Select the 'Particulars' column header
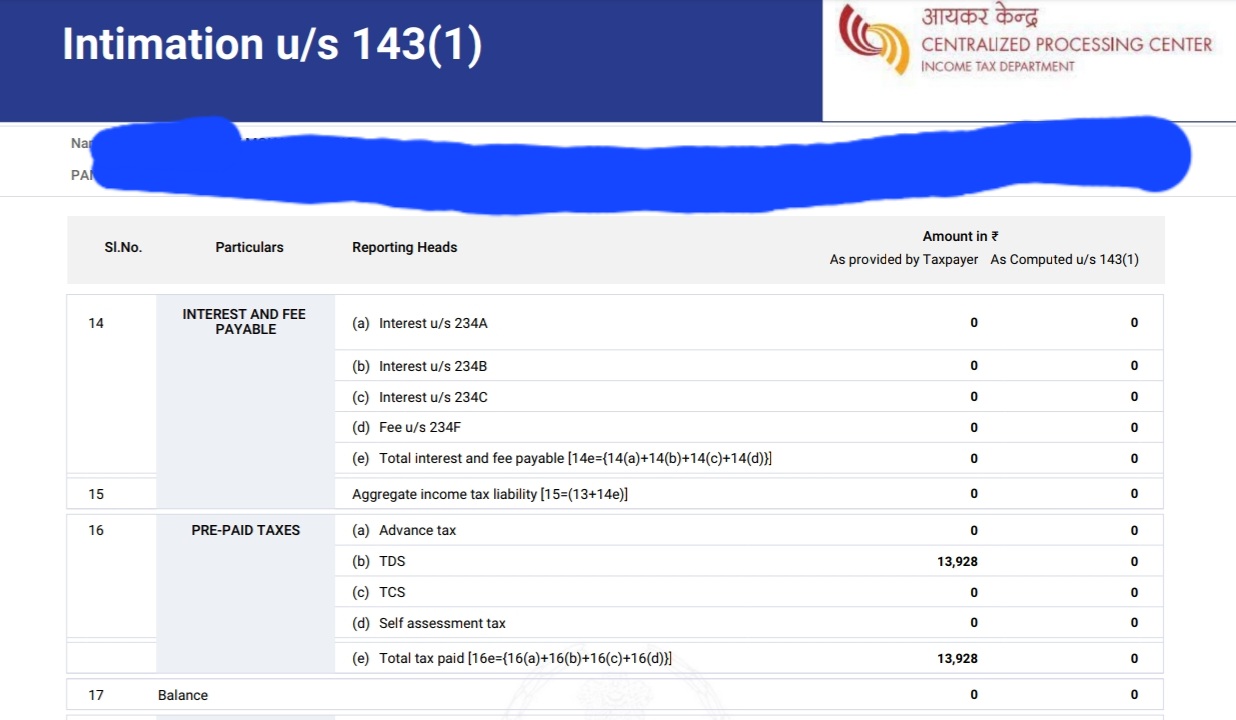This screenshot has height=720, width=1236. pos(249,247)
